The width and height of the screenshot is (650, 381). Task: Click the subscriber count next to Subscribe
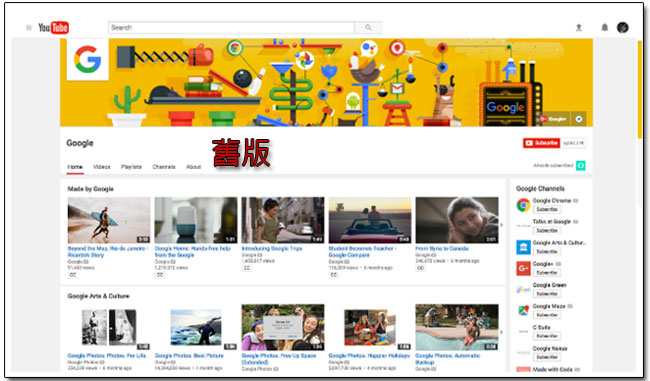pos(574,143)
